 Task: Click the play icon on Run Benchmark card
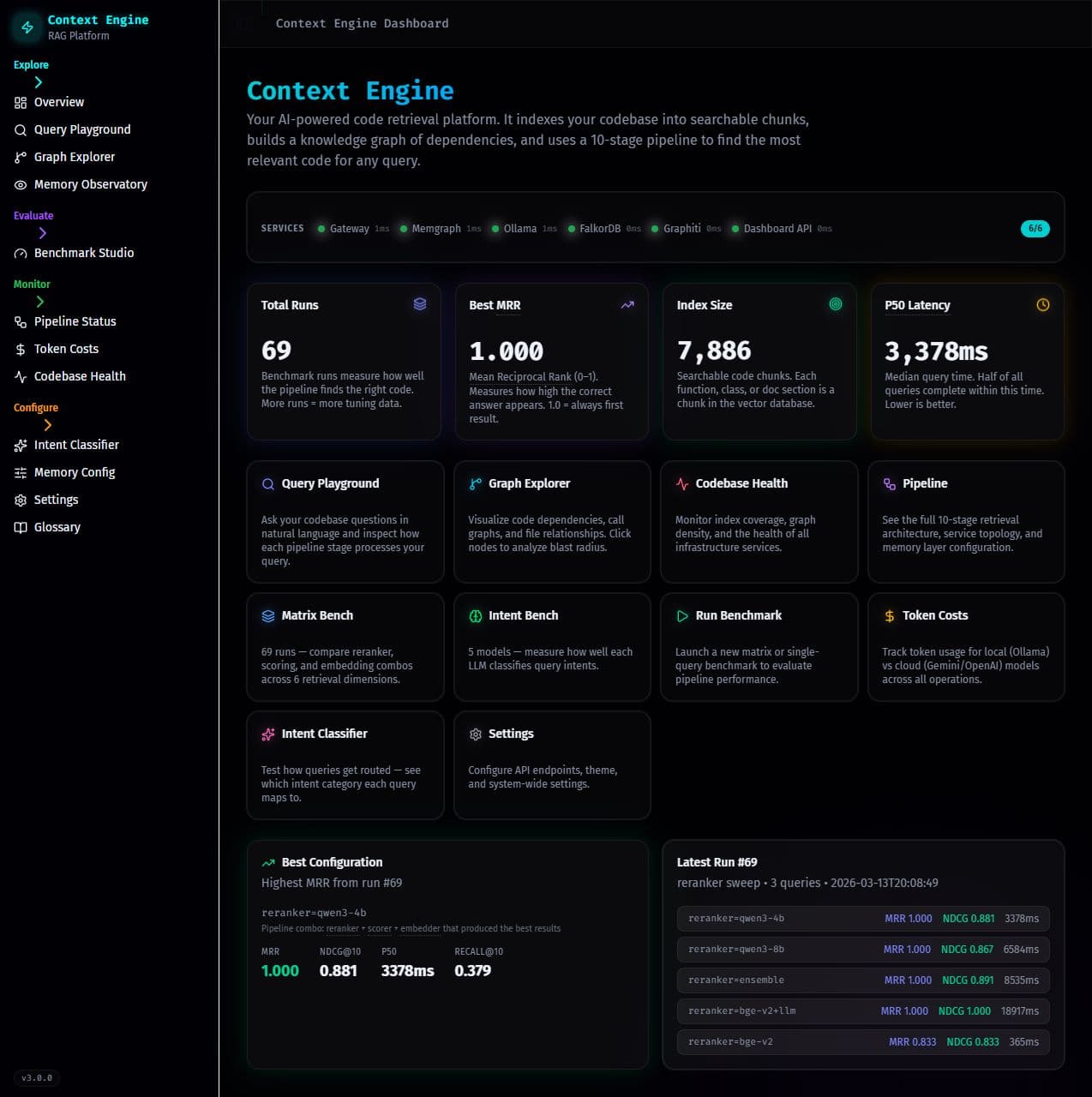point(682,616)
